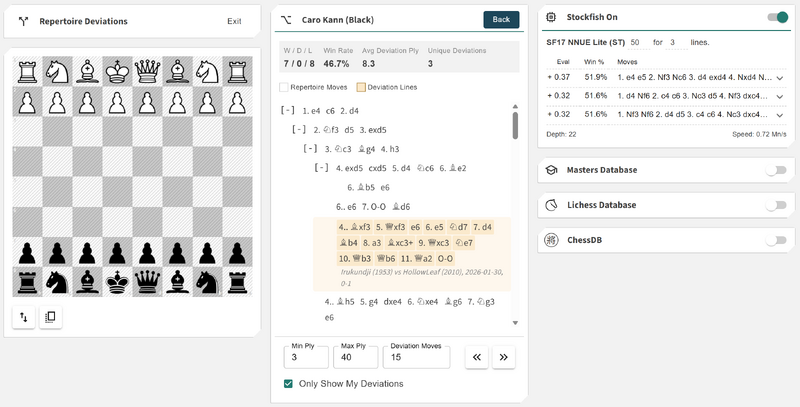Image resolution: width=800 pixels, height=407 pixels.
Task: Turn off the Stockfish engine toggle
Action: pos(776,17)
